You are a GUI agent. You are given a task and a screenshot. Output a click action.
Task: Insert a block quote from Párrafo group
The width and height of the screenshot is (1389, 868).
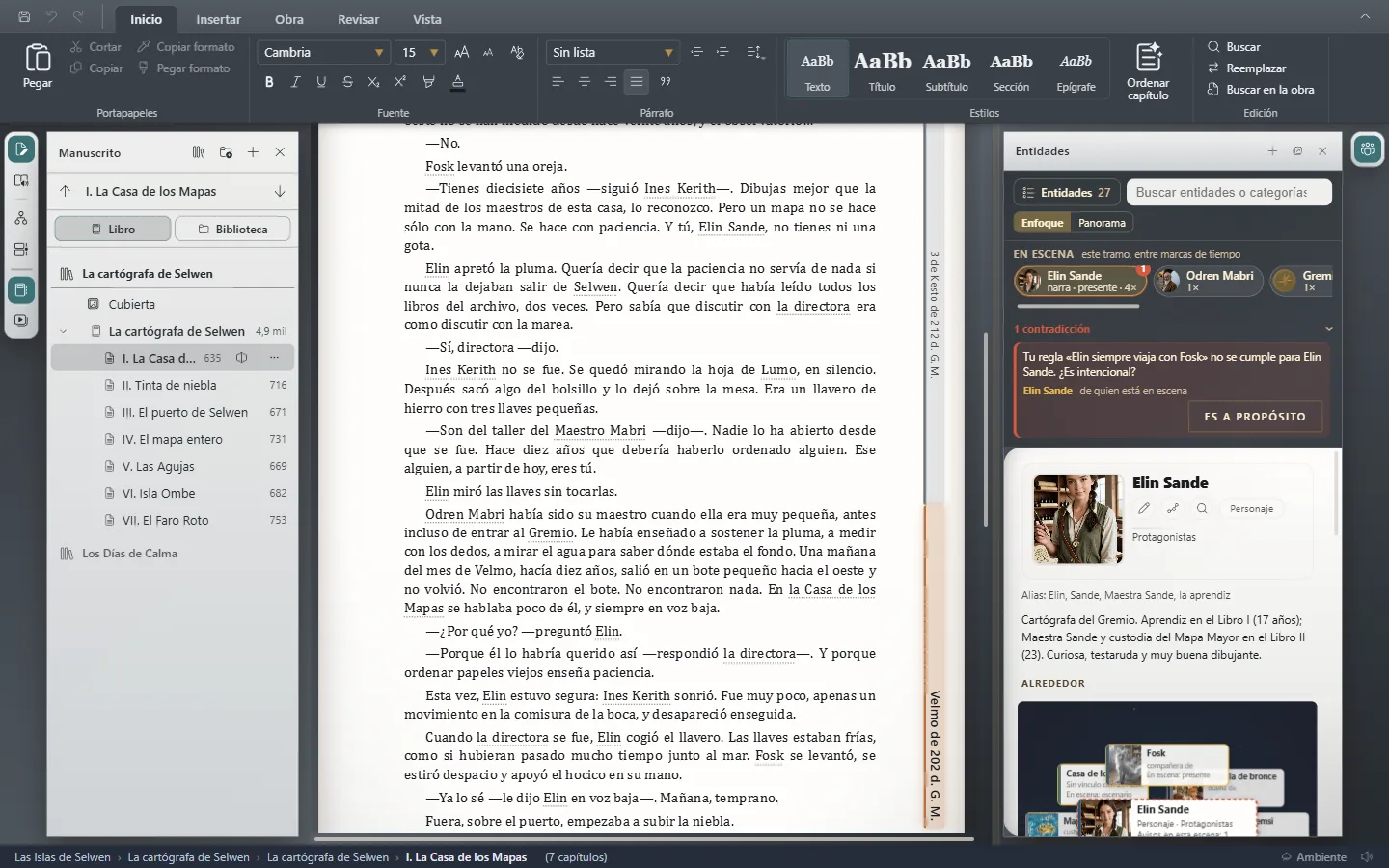coord(666,82)
